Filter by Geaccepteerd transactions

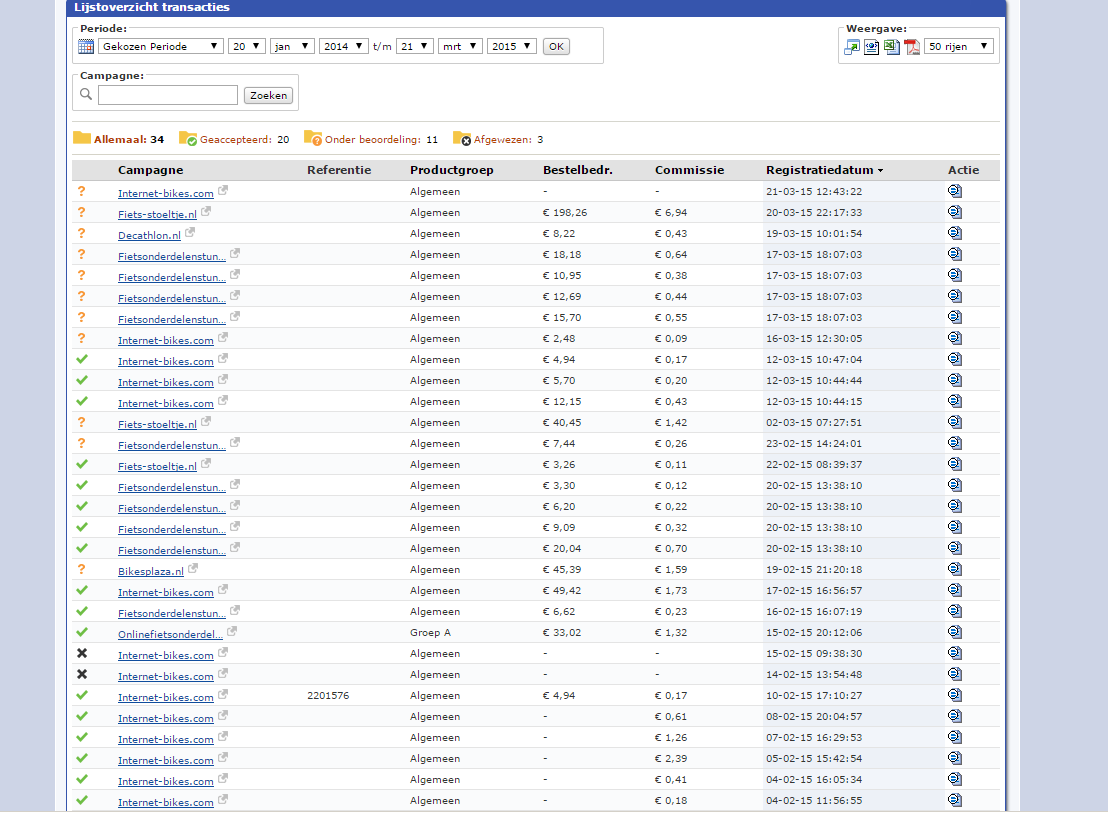coord(234,139)
